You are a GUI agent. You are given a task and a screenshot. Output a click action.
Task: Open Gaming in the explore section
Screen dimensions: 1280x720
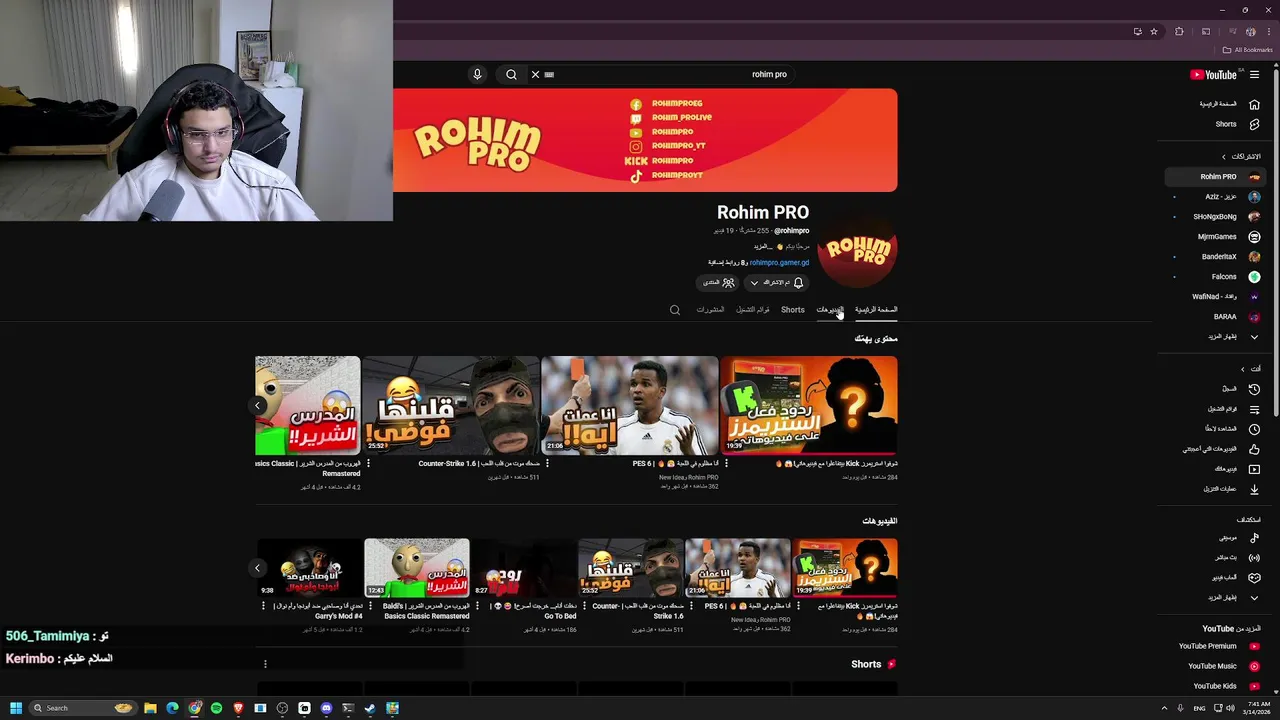coord(1214,577)
